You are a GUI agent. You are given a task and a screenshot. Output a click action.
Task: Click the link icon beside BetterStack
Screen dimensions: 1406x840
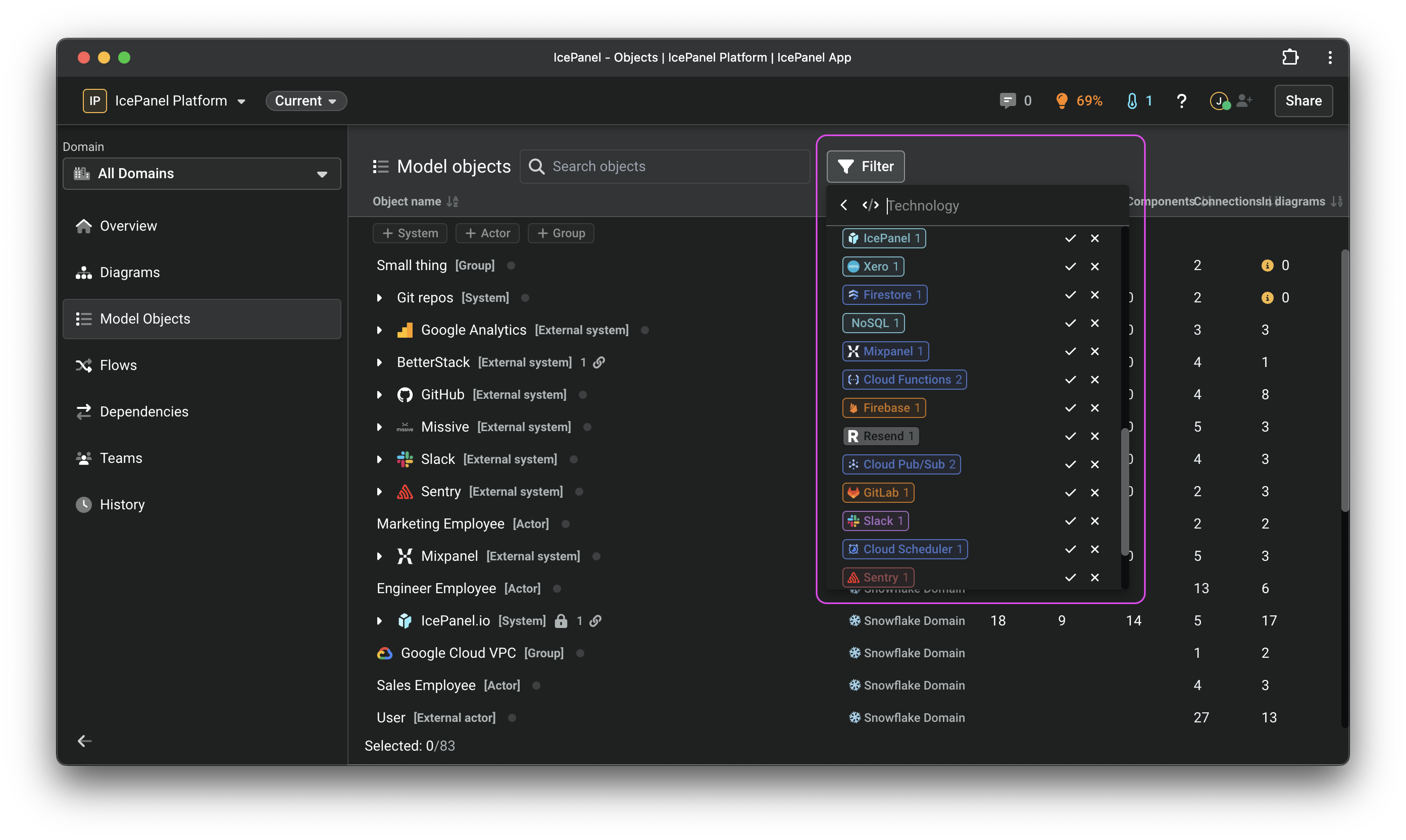click(x=599, y=362)
